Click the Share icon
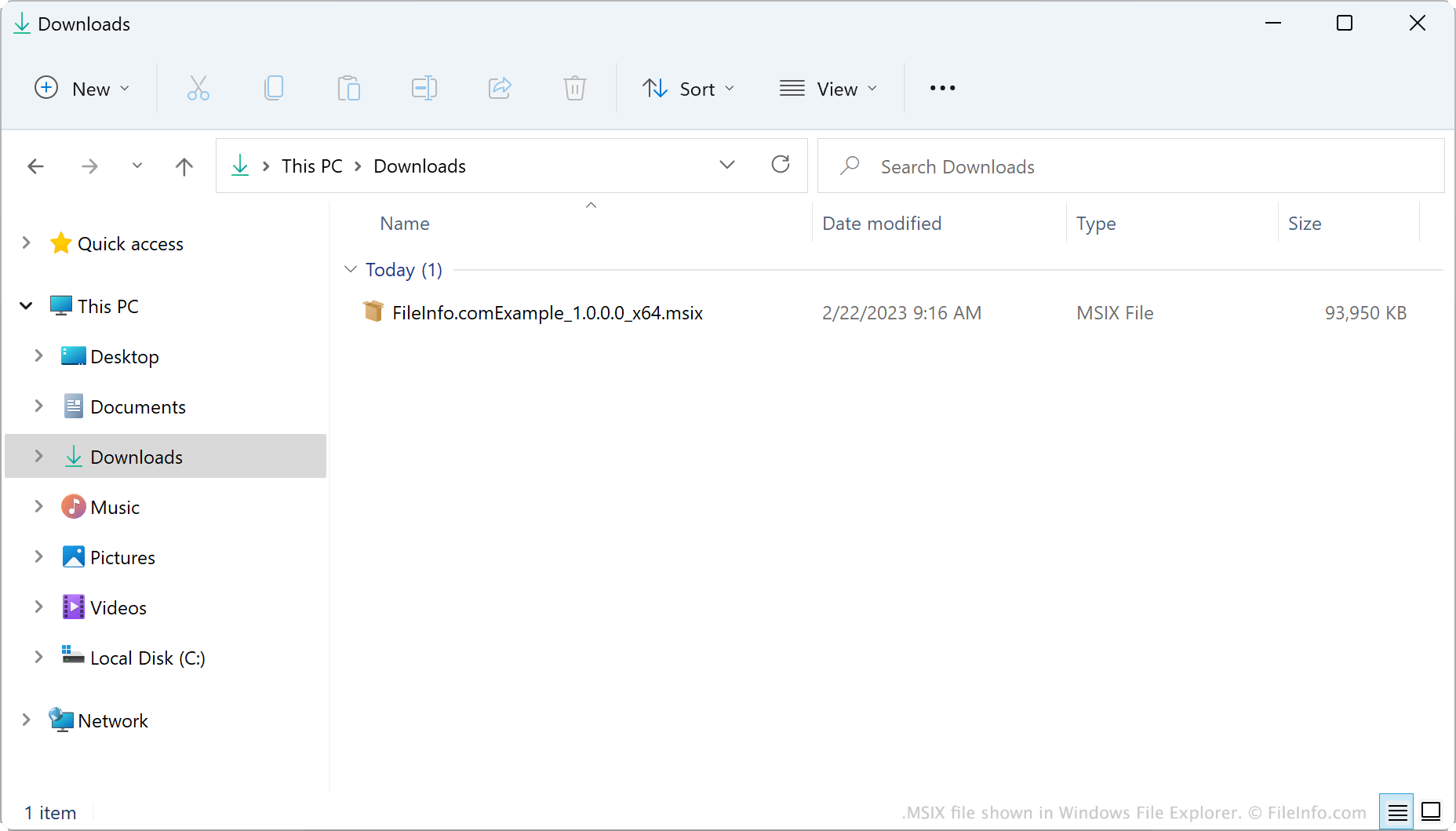This screenshot has height=831, width=1456. tap(500, 88)
